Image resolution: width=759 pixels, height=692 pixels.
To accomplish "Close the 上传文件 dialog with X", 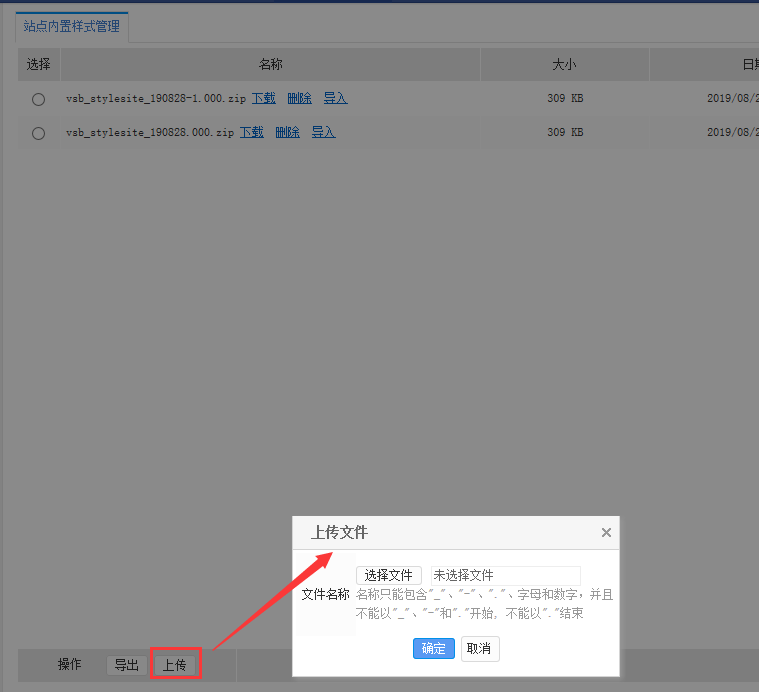I will point(606,533).
